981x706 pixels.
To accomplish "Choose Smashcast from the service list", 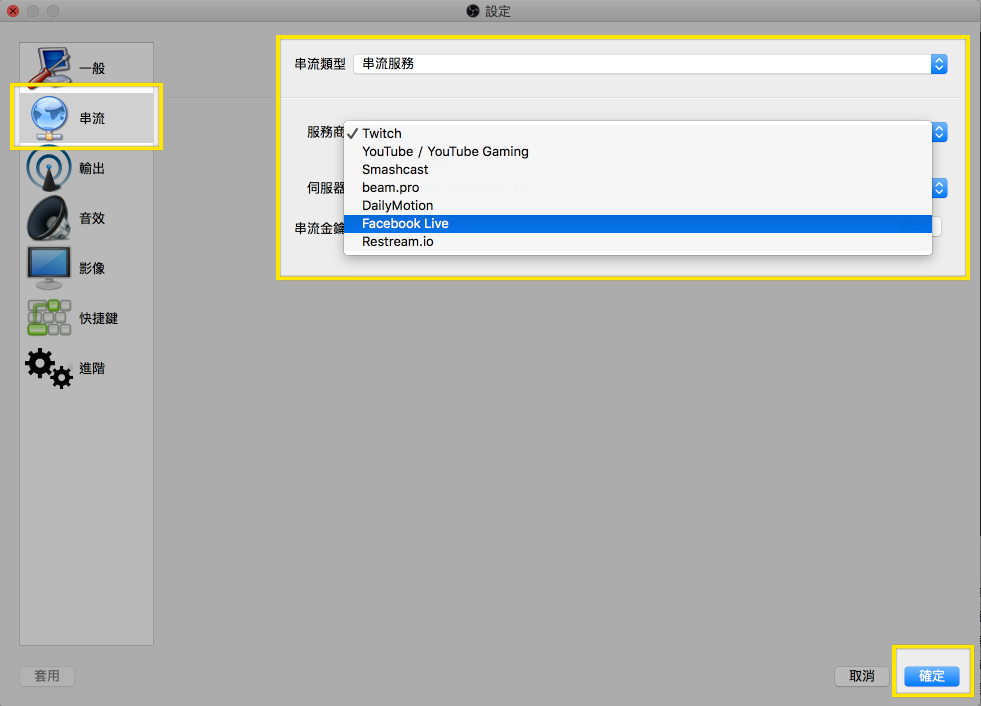I will pos(638,170).
